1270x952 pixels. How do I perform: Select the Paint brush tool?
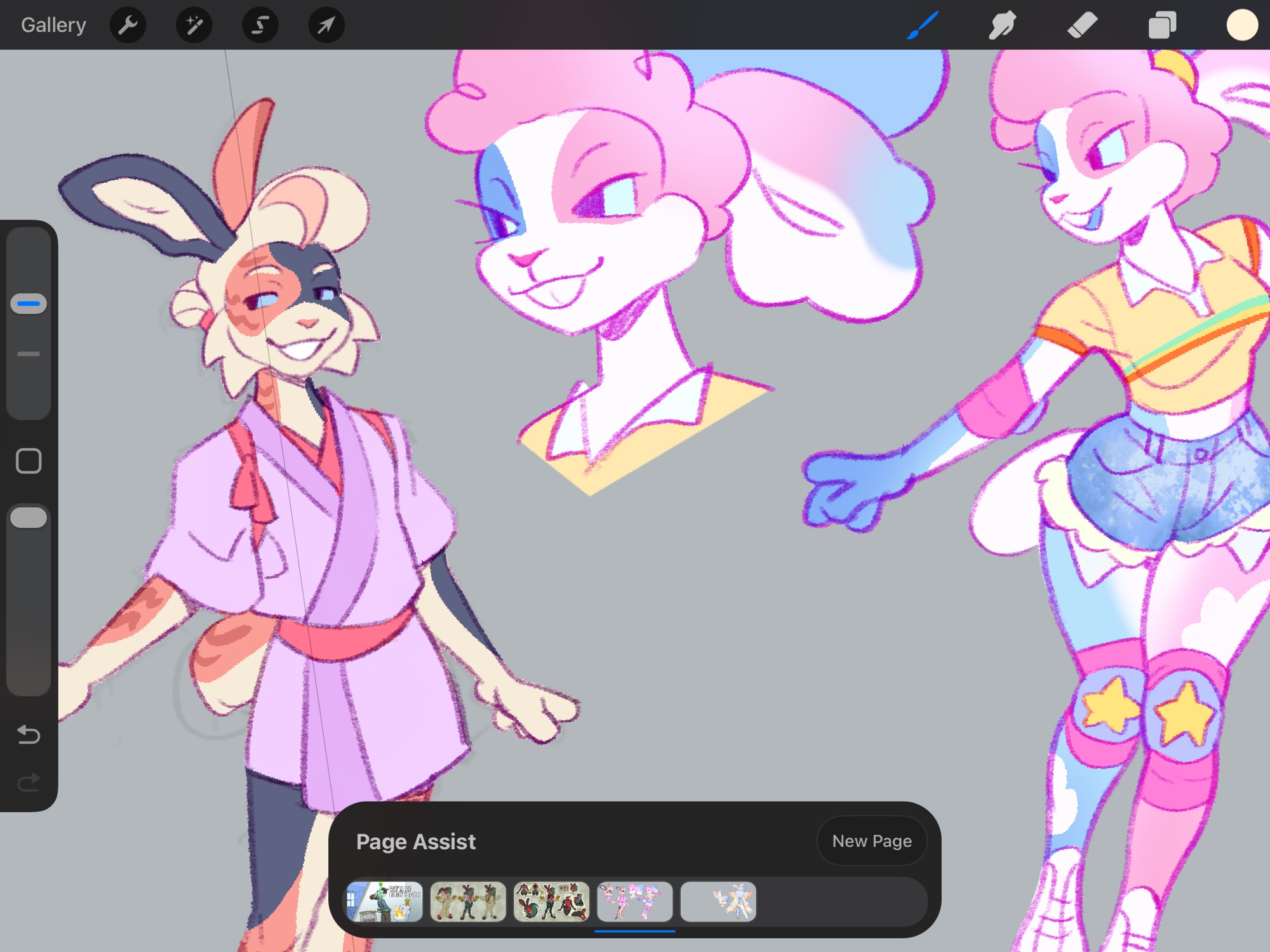[x=923, y=25]
